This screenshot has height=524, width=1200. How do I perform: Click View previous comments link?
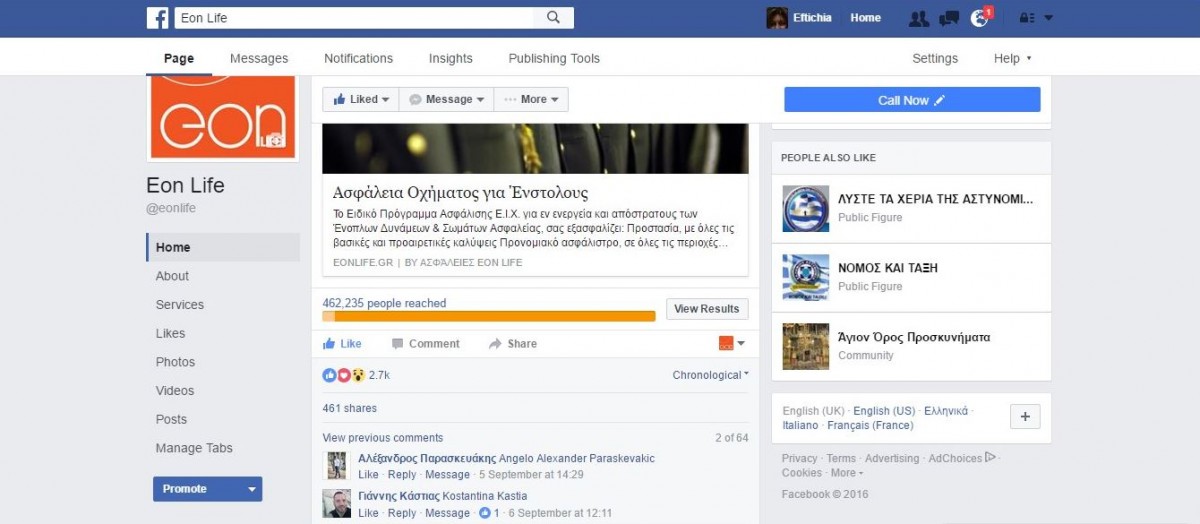pyautogui.click(x=383, y=438)
